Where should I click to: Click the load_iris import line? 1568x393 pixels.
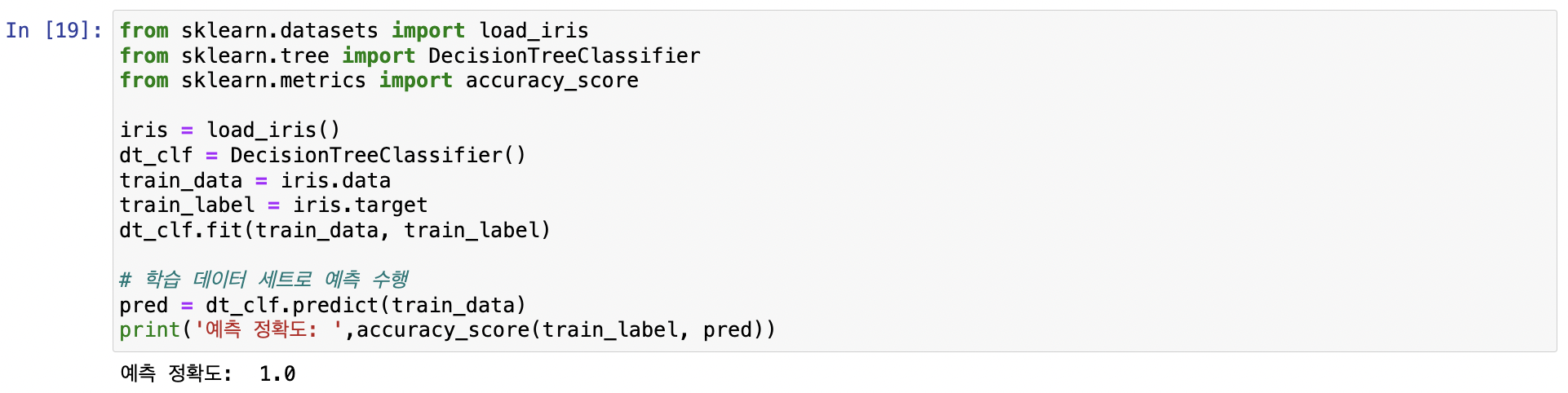click(x=354, y=30)
